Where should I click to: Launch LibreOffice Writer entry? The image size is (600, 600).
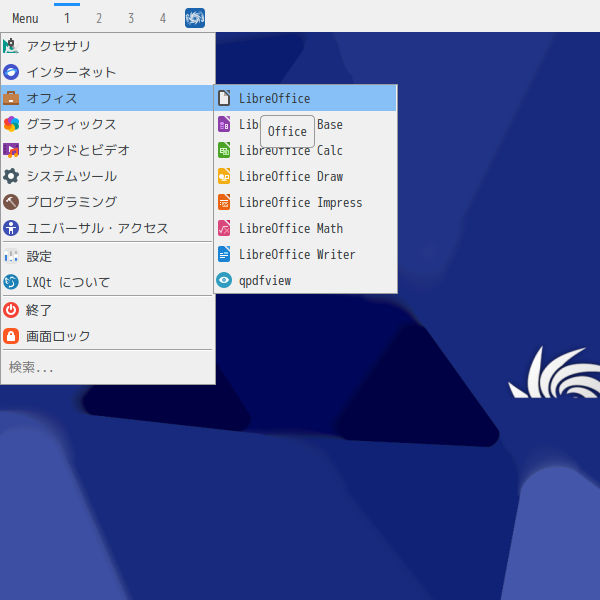(305, 254)
